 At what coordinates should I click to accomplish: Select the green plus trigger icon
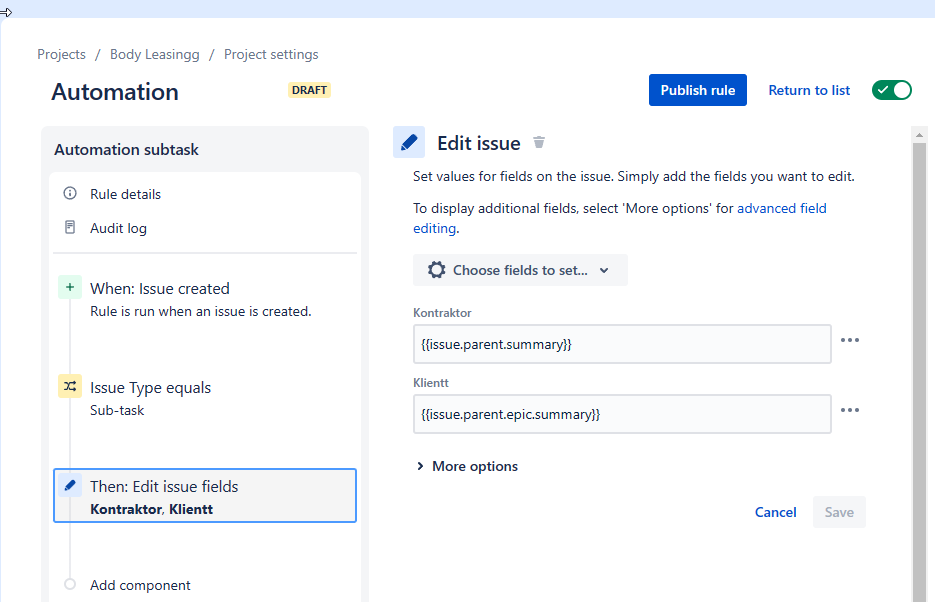pyautogui.click(x=70, y=287)
